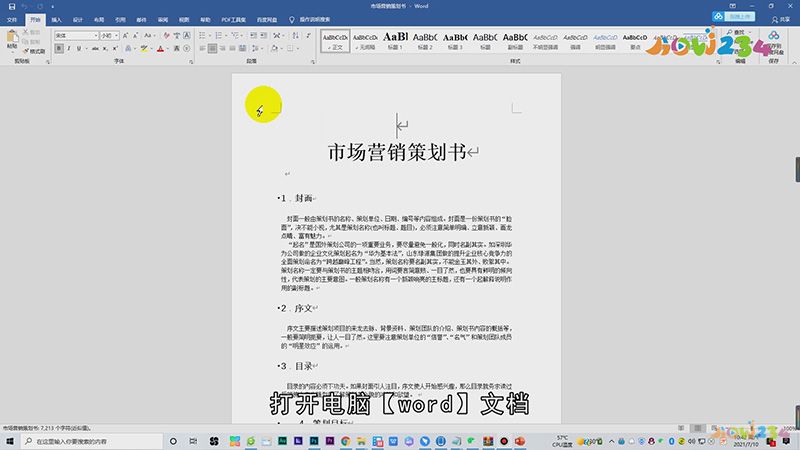800x450 pixels.
Task: Open the Bullets list dropdown arrow
Action: 210,35
